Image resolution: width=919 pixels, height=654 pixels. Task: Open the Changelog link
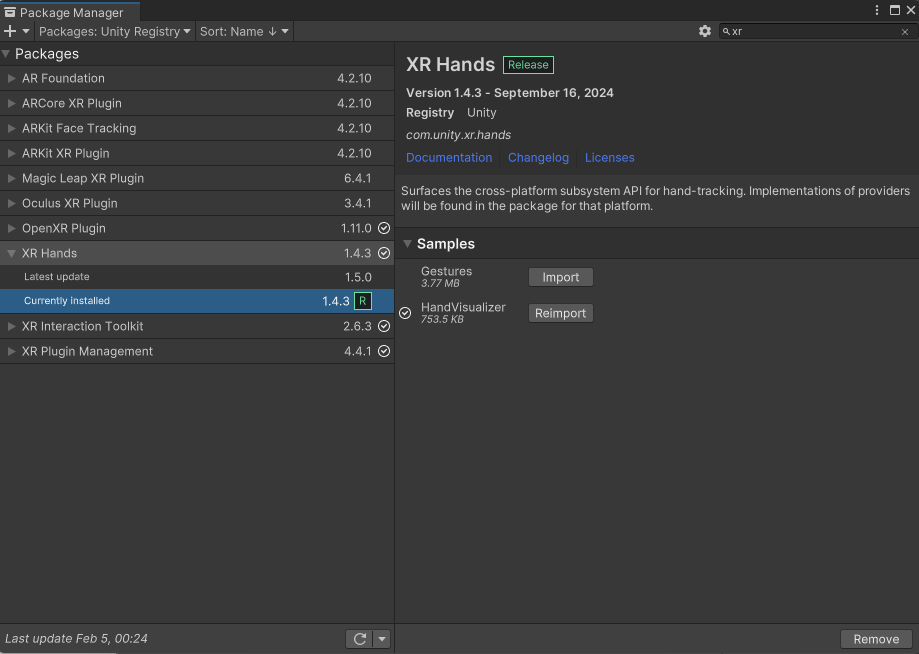538,158
